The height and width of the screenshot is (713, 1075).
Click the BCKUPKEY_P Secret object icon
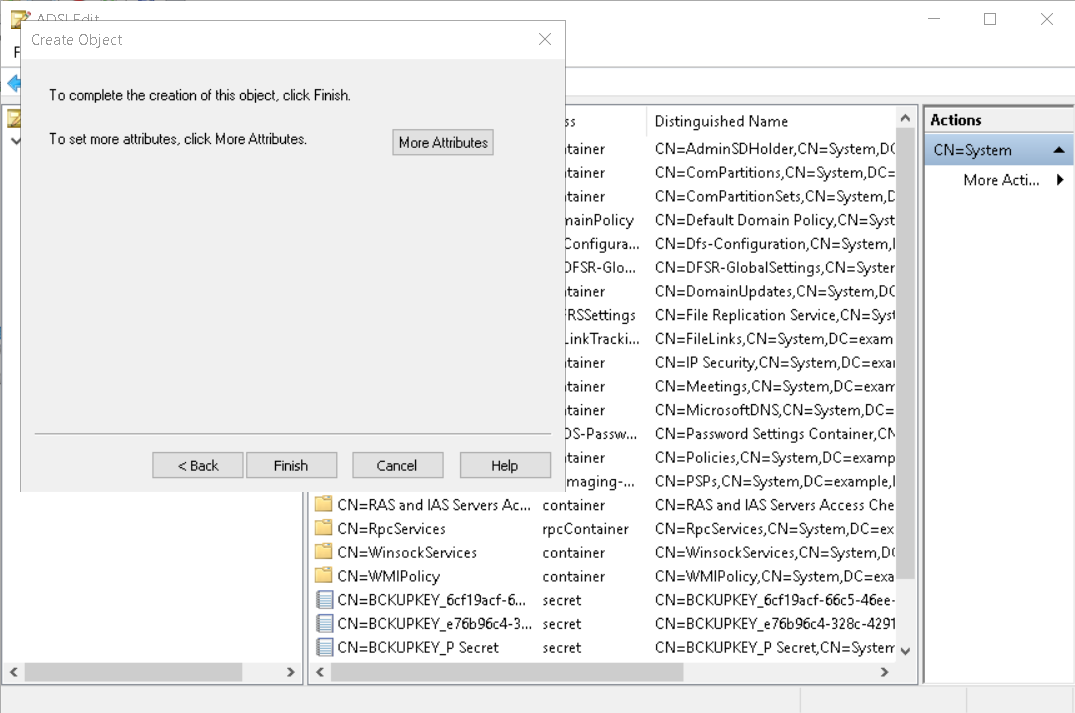tap(323, 647)
